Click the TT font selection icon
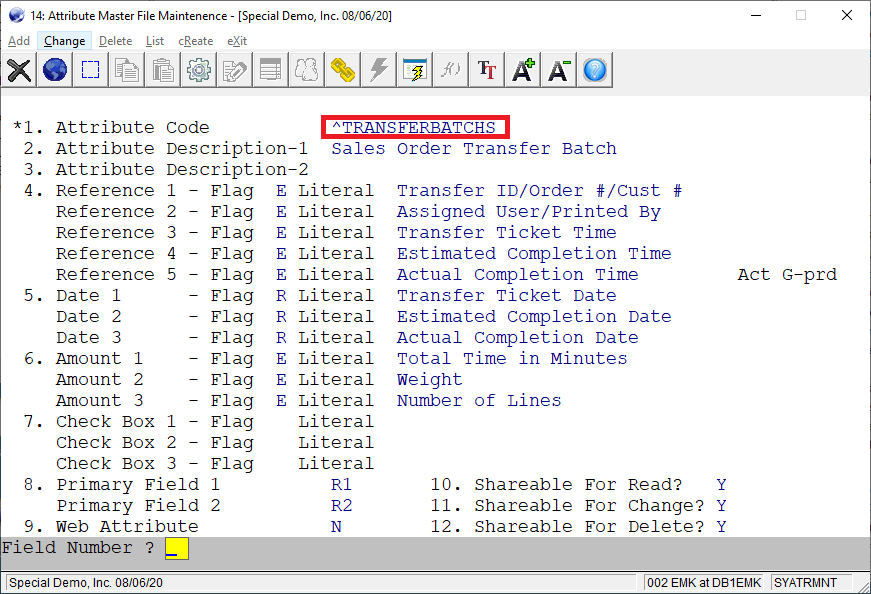871x594 pixels. click(487, 70)
